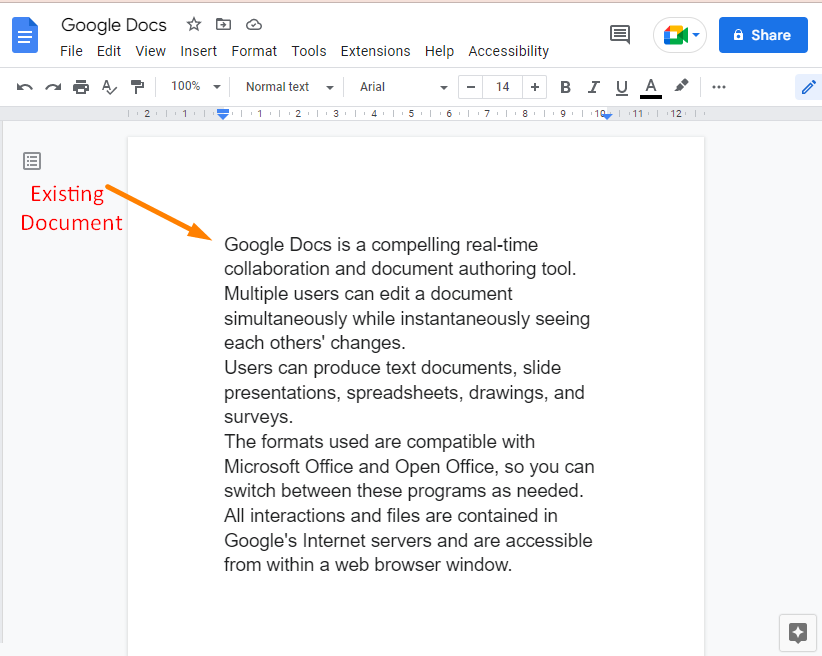Toggle italic formatting
Viewport: 822px width, 656px height.
593,87
